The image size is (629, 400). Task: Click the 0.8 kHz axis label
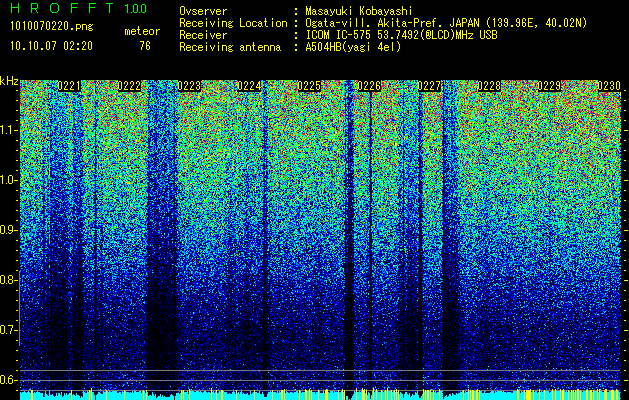[9, 280]
